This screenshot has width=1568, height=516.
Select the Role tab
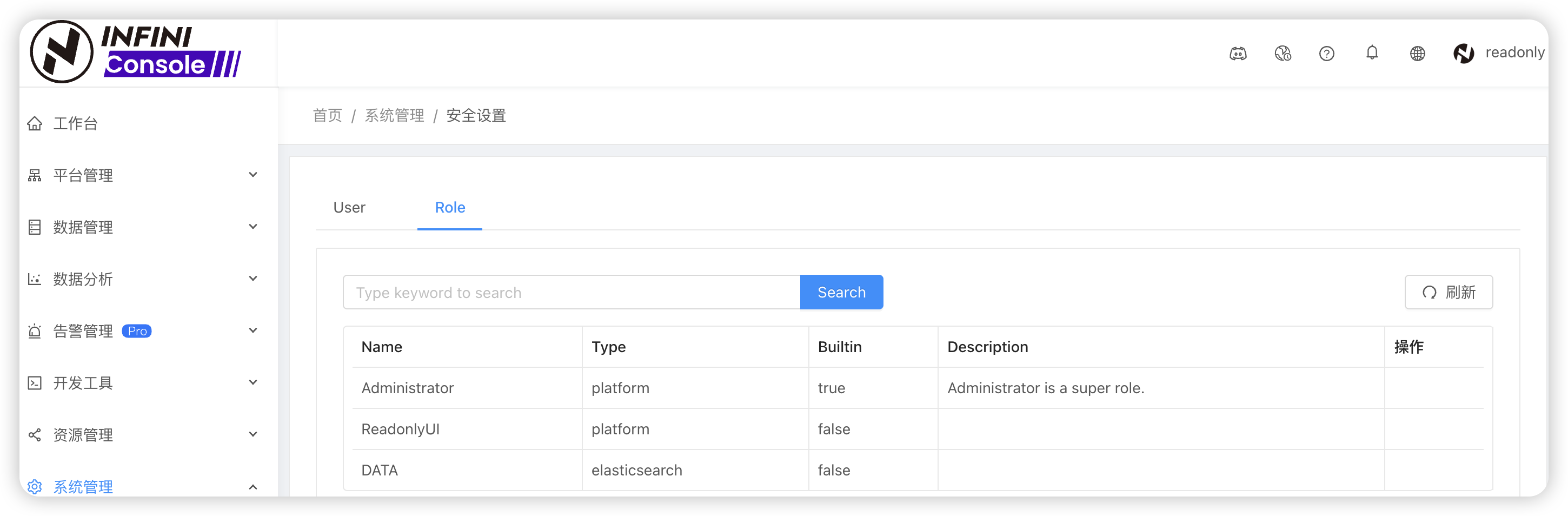(x=449, y=207)
